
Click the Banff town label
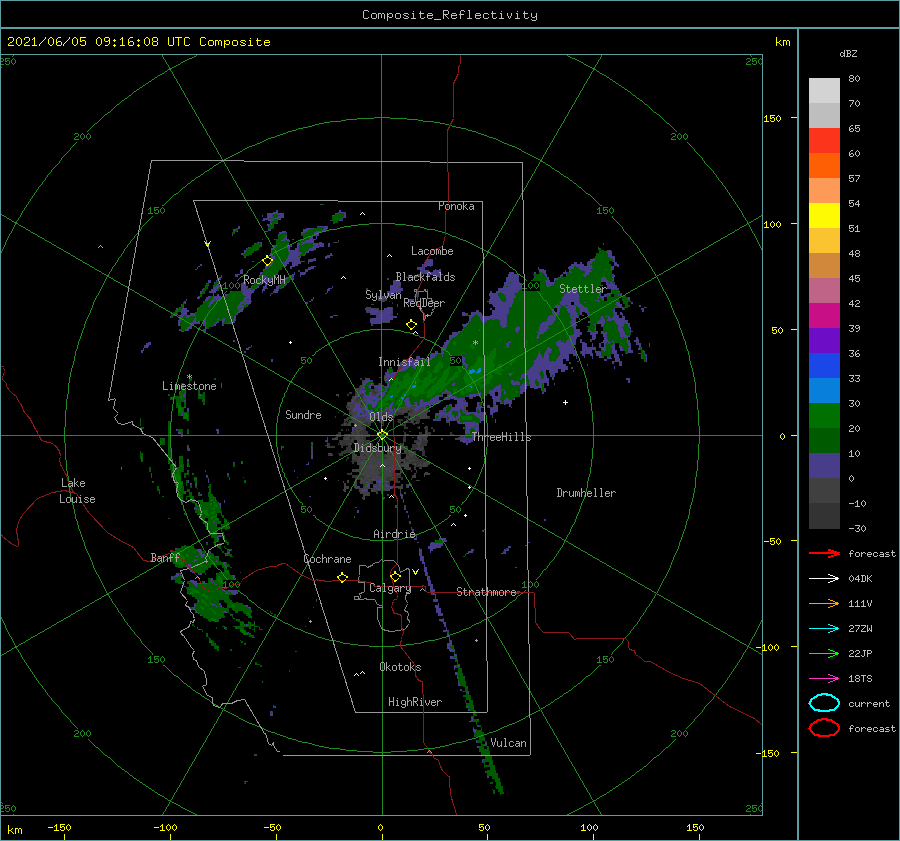(165, 558)
